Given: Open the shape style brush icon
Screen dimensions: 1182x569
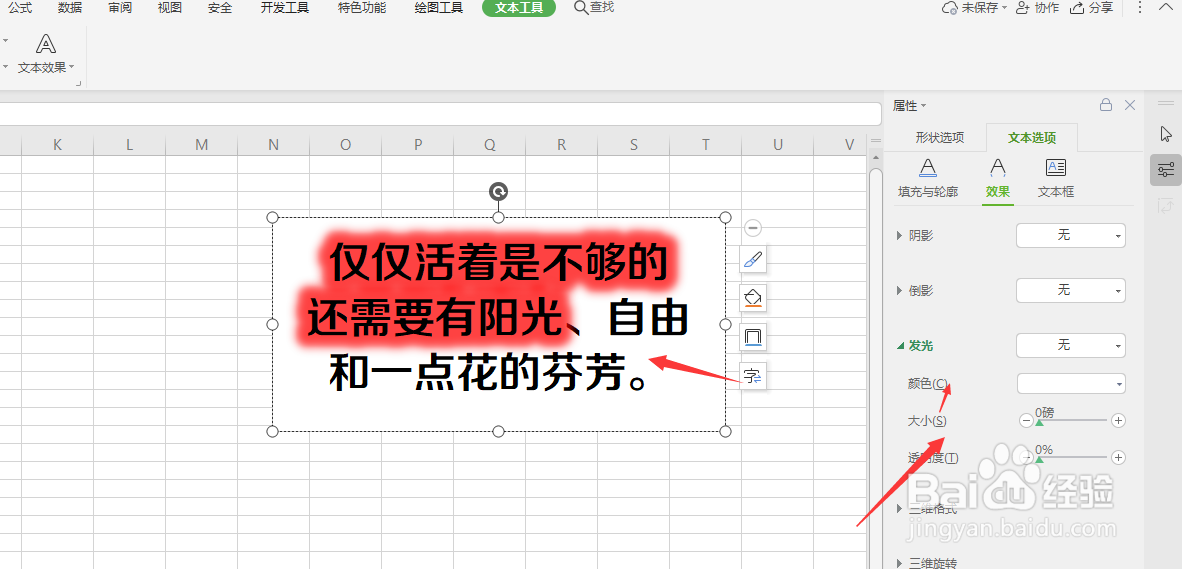Looking at the screenshot, I should click(753, 260).
